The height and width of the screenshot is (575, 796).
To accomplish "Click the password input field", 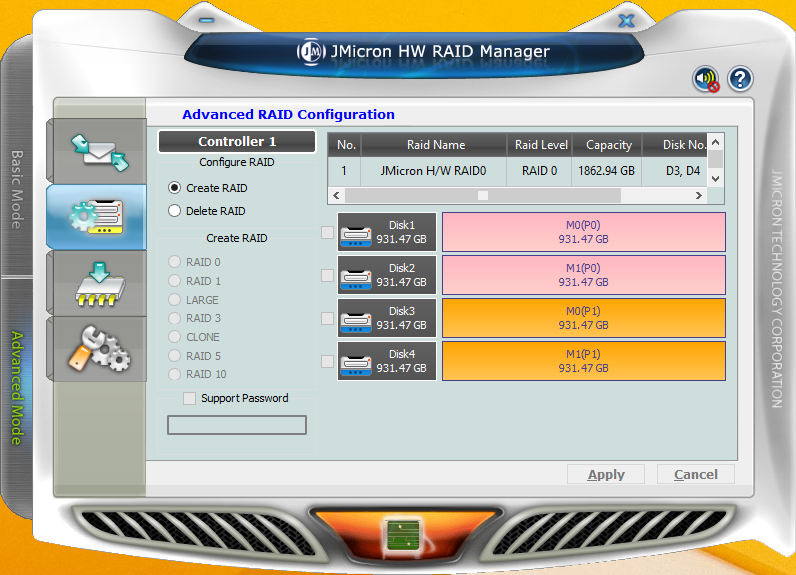I will [x=237, y=425].
